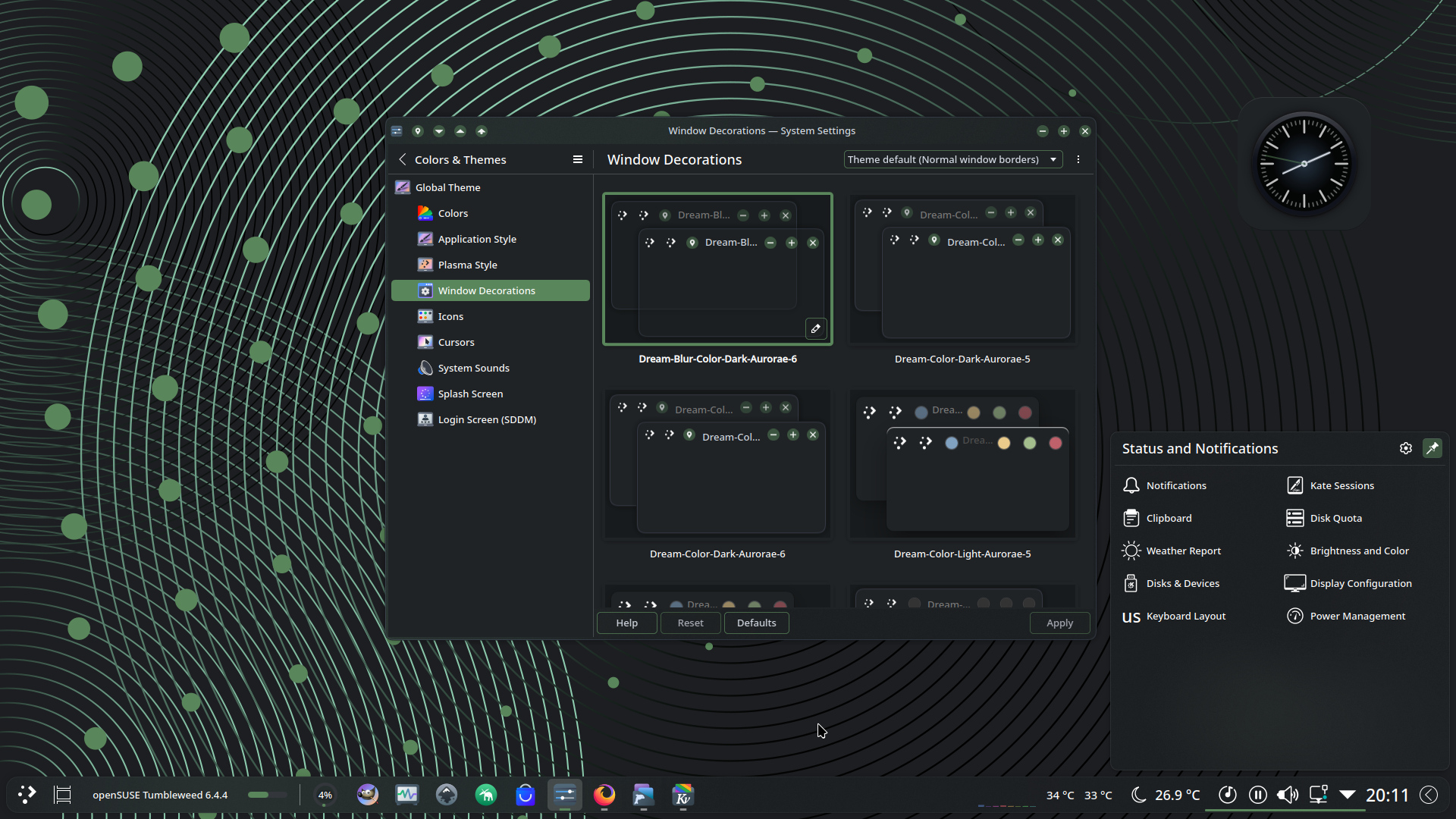Viewport: 1456px width, 819px height.
Task: Open the Firefox icon in the taskbar
Action: [604, 795]
